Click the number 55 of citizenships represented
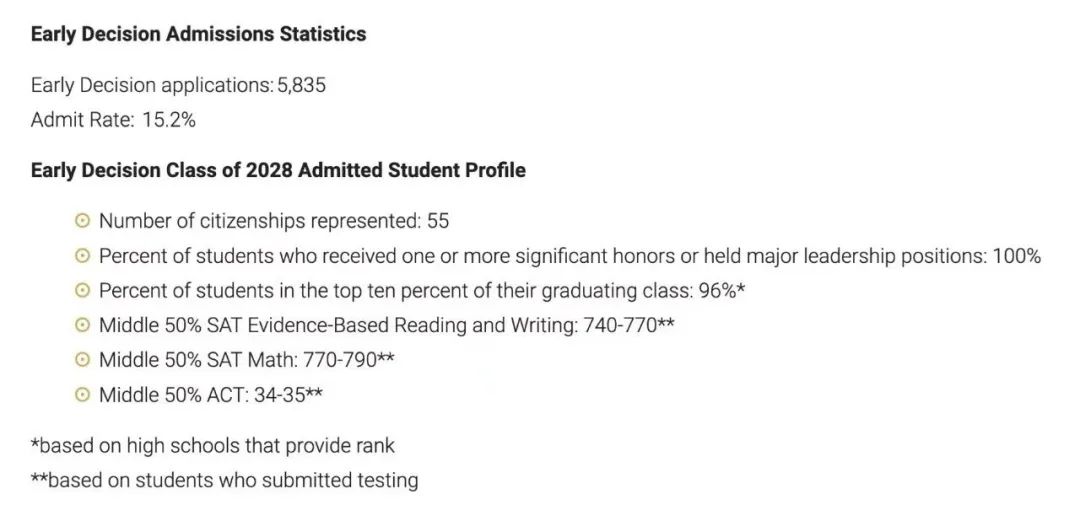The width and height of the screenshot is (1080, 521). tap(438, 221)
